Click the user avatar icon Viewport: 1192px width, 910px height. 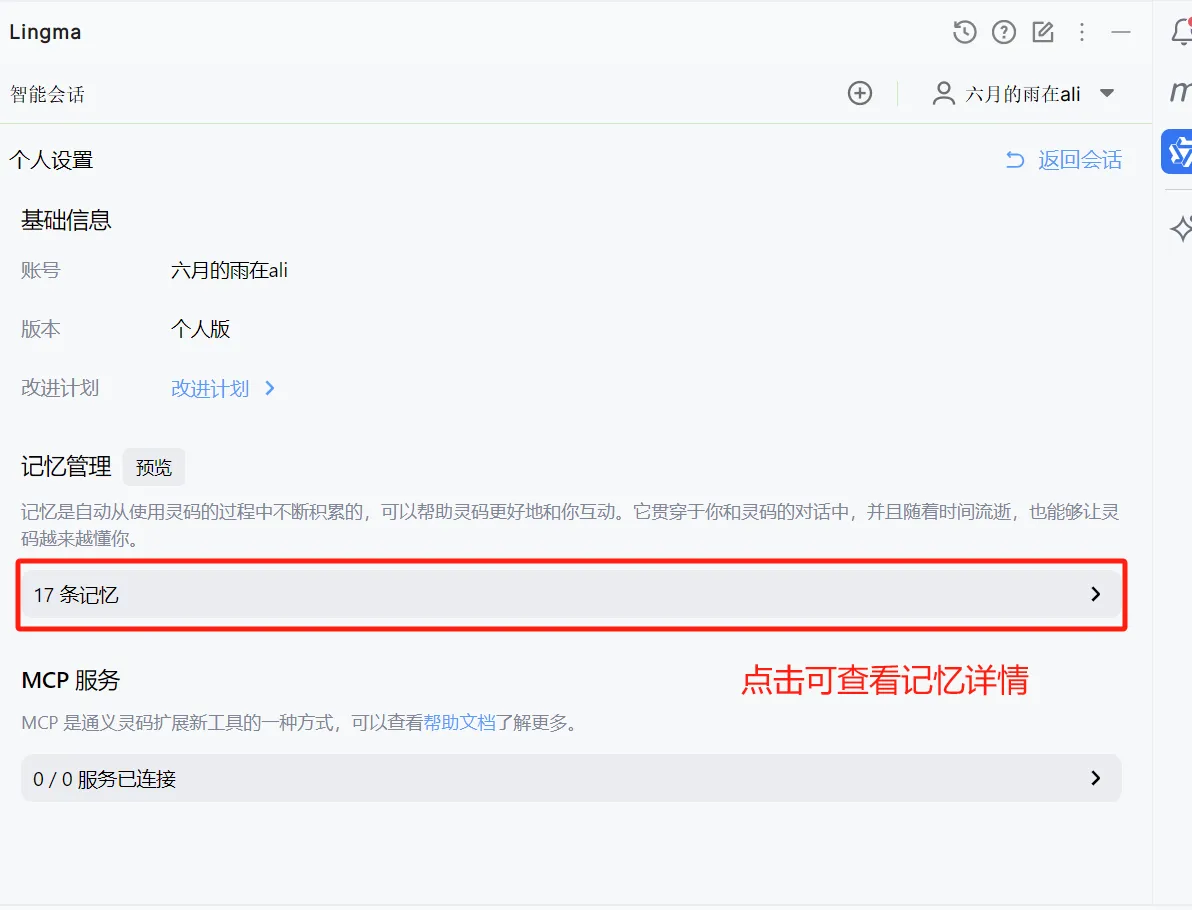pyautogui.click(x=943, y=94)
